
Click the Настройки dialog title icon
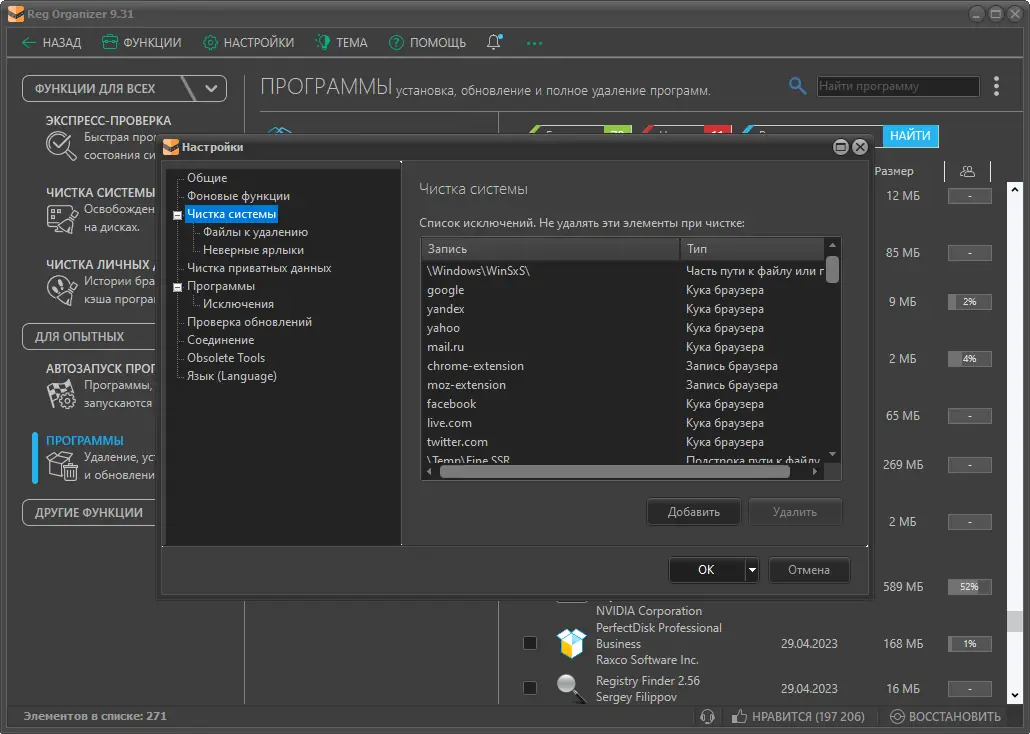coord(171,147)
